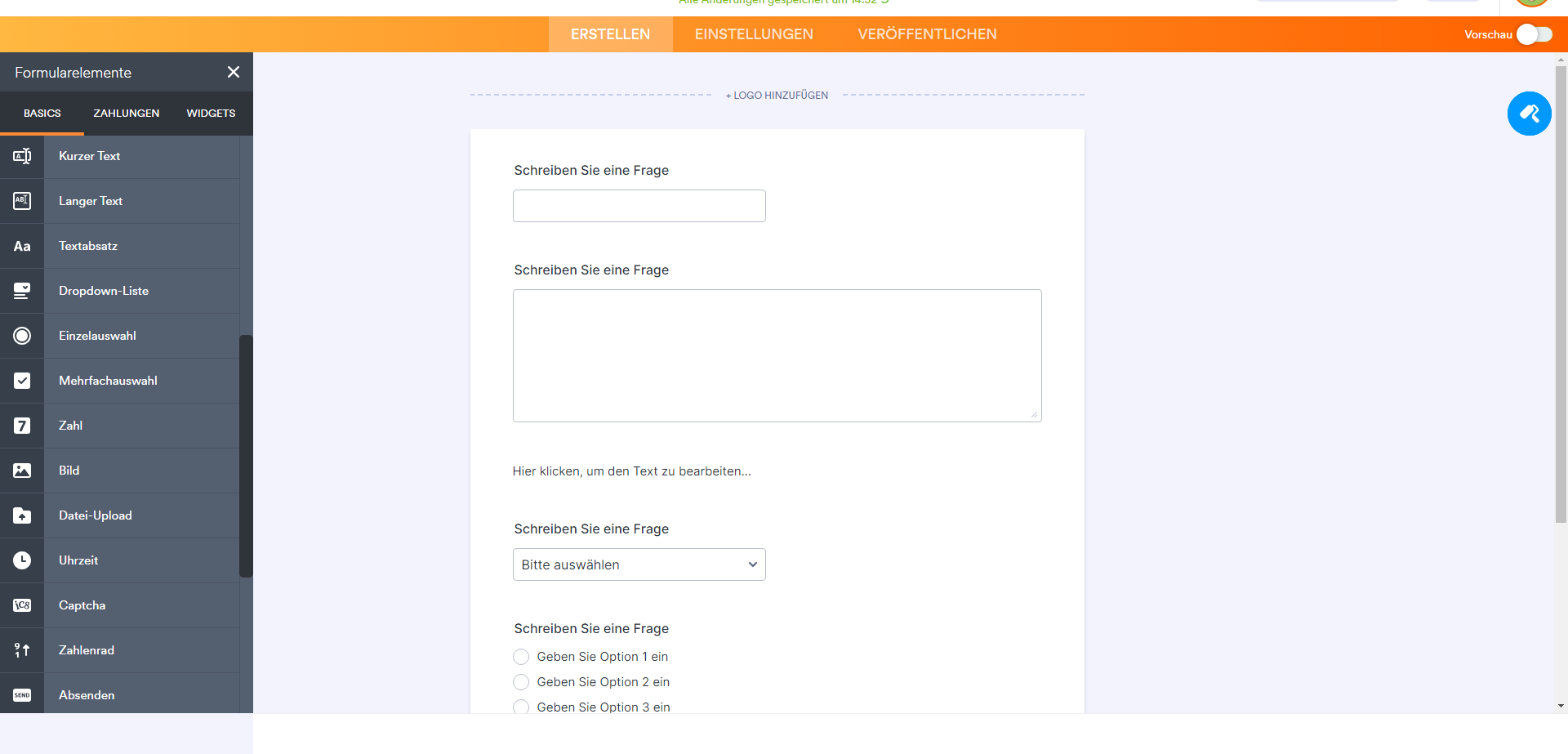Select the Kurzer Text element icon

coord(22,156)
